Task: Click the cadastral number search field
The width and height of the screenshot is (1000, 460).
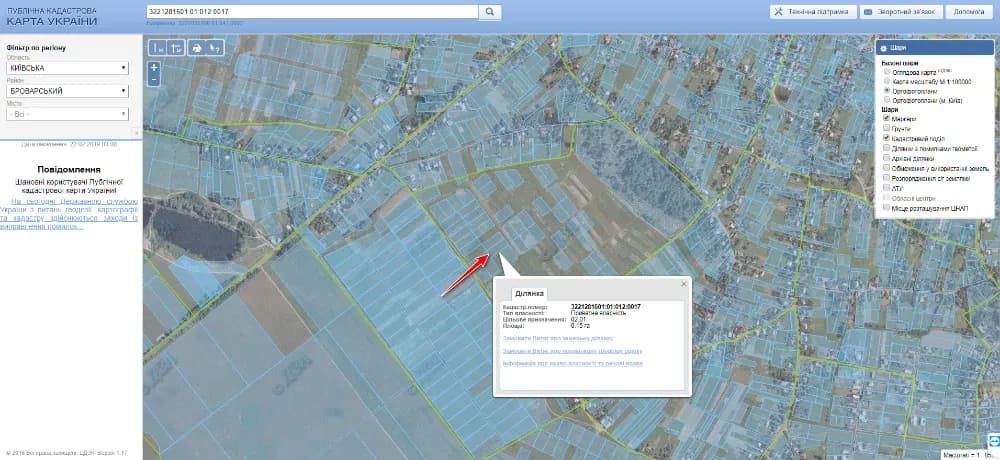Action: tap(312, 11)
